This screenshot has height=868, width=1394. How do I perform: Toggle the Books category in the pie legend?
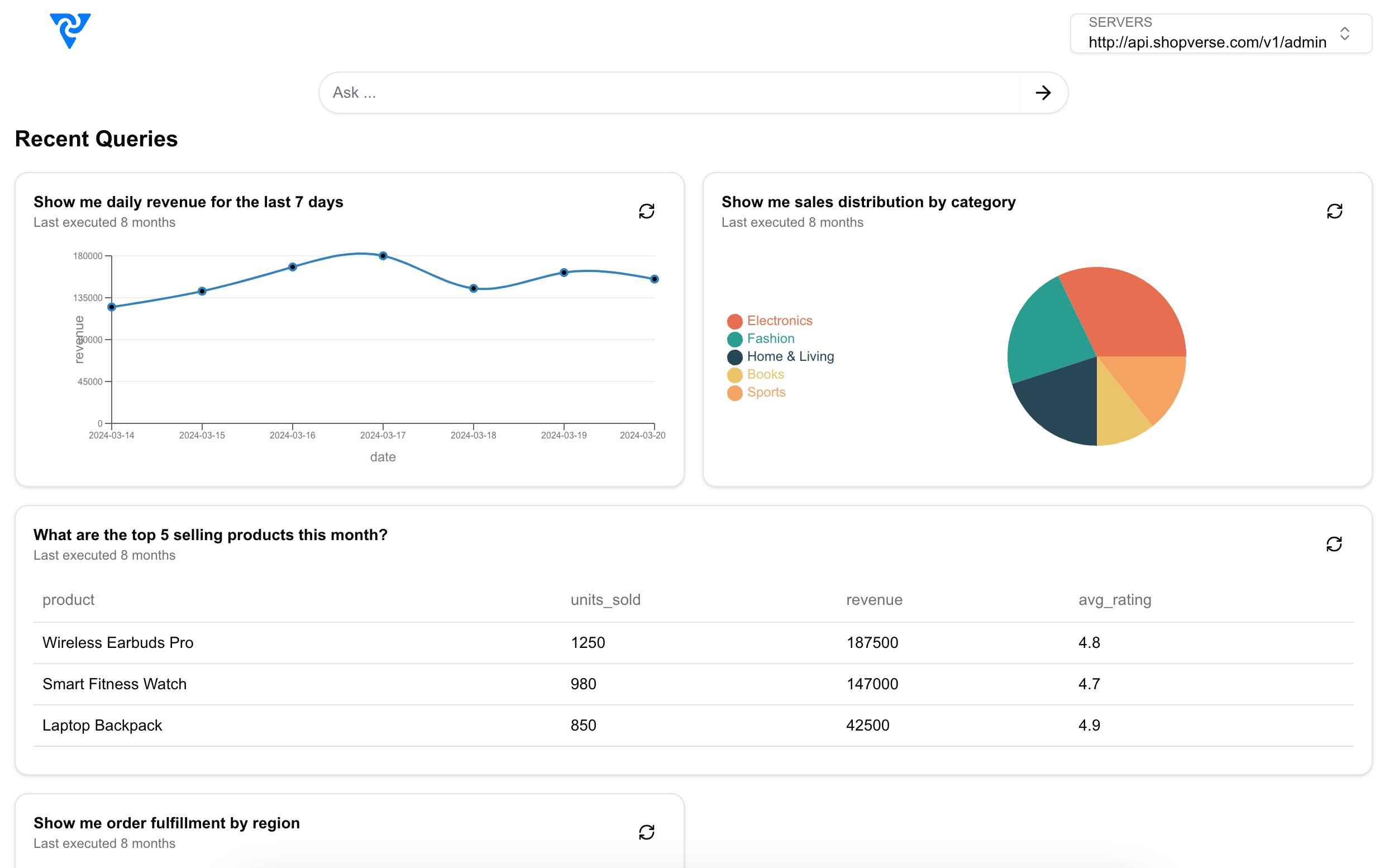(x=765, y=374)
